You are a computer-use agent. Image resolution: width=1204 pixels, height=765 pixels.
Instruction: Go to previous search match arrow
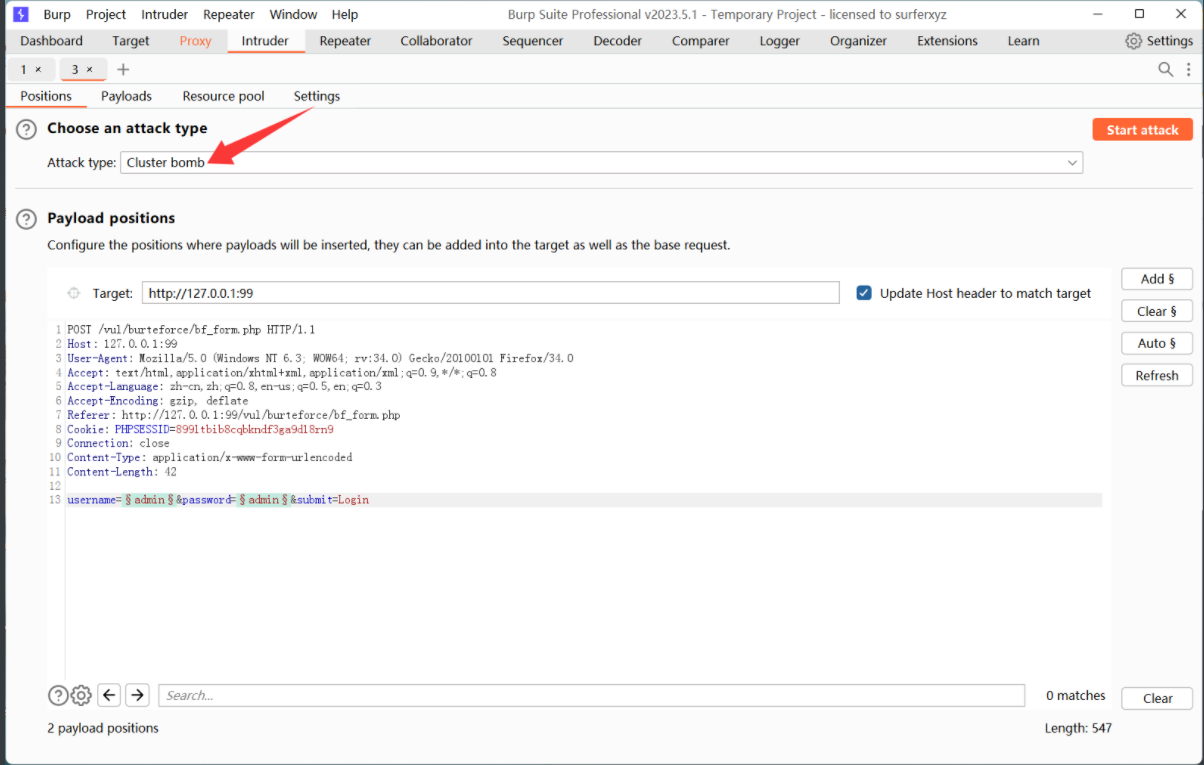click(109, 695)
